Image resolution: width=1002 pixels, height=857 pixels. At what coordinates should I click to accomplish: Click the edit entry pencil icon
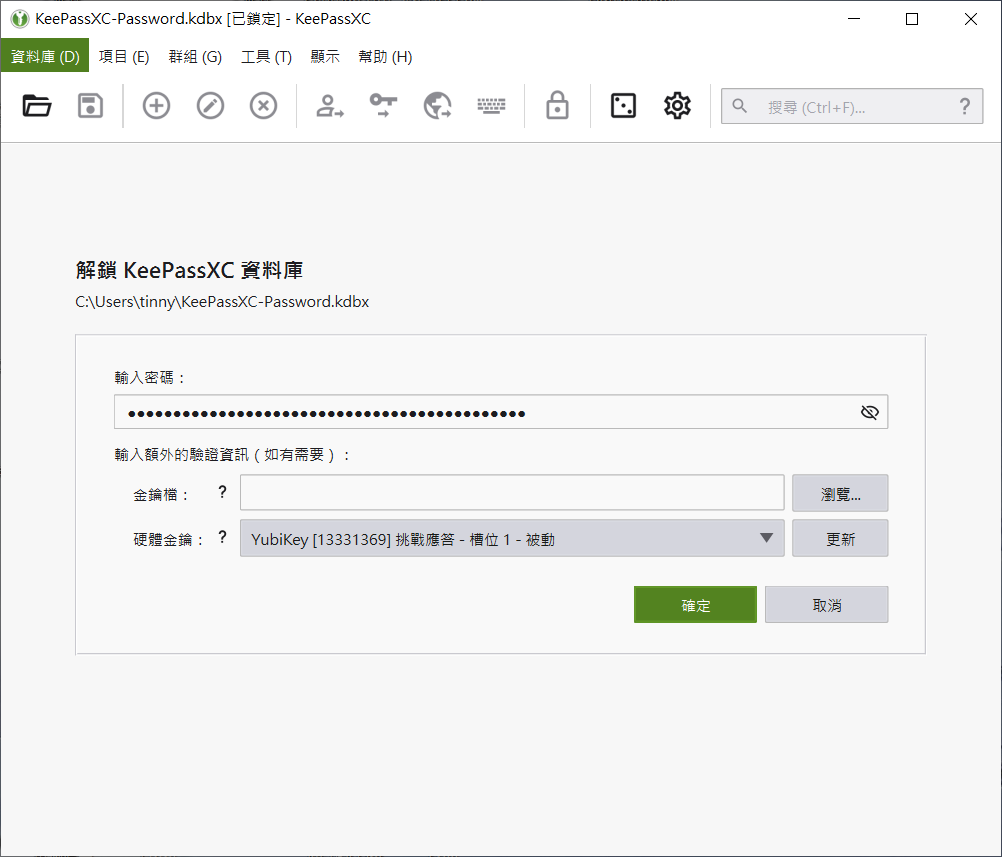(x=210, y=105)
